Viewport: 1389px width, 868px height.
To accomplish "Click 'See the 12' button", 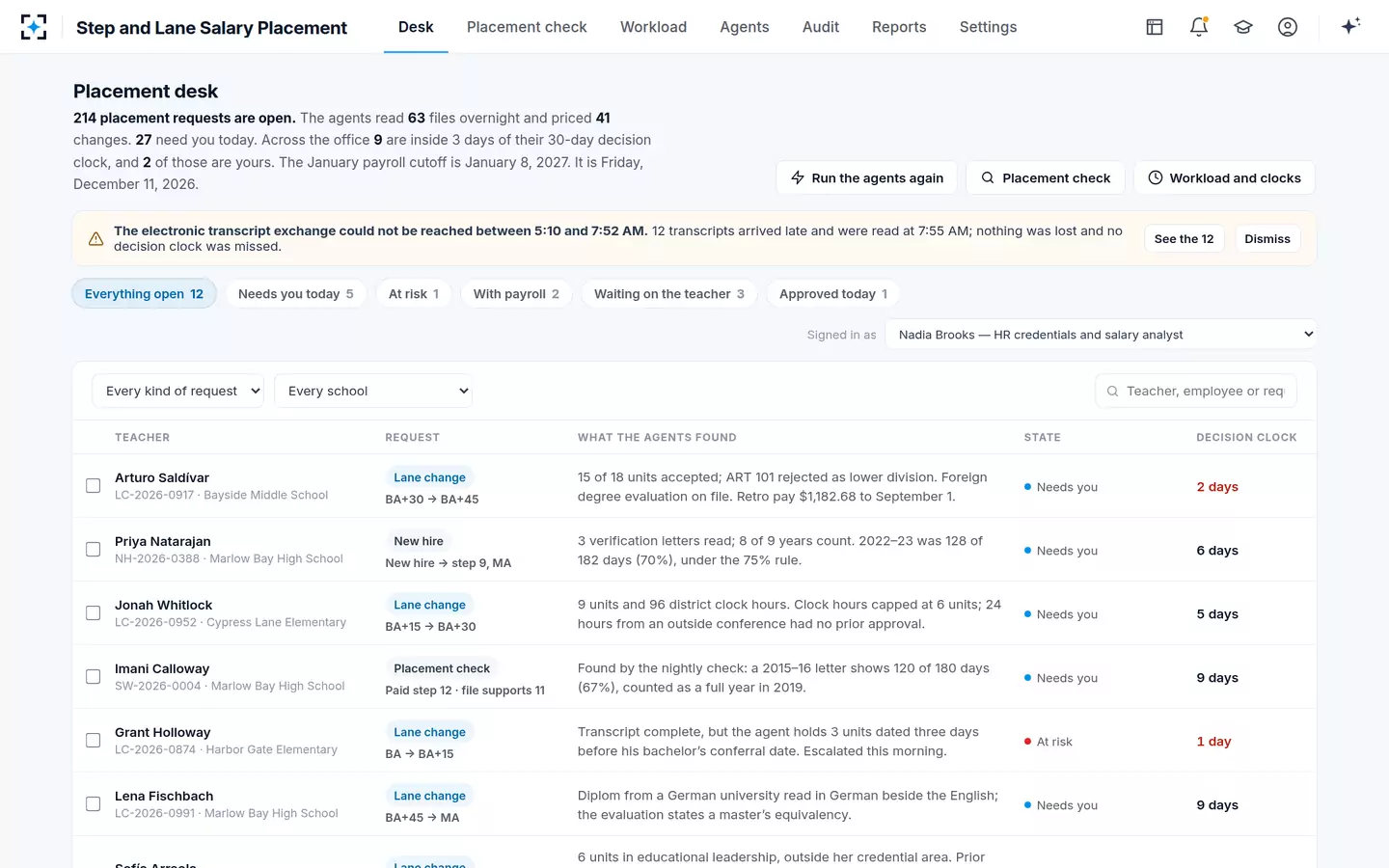I will point(1184,238).
